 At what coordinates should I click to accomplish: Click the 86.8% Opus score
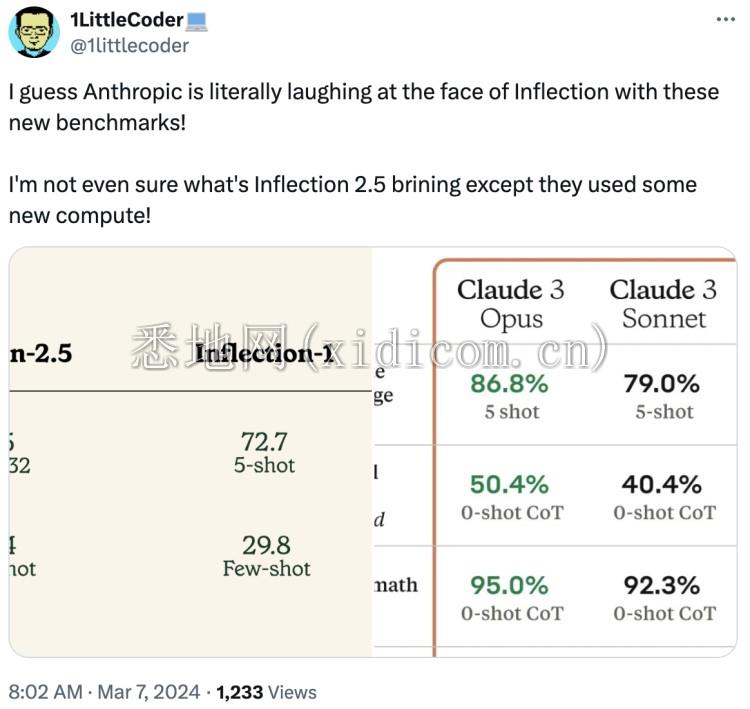coord(511,385)
